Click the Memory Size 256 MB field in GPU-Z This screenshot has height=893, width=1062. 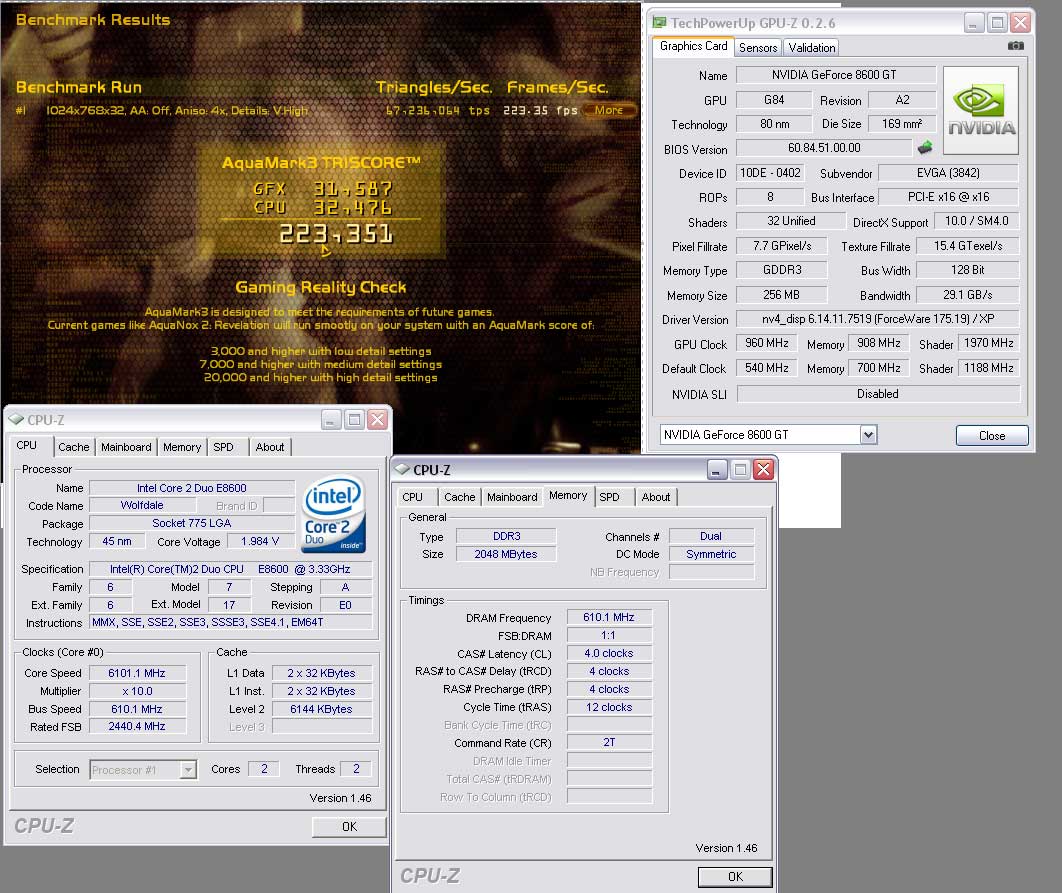click(782, 295)
